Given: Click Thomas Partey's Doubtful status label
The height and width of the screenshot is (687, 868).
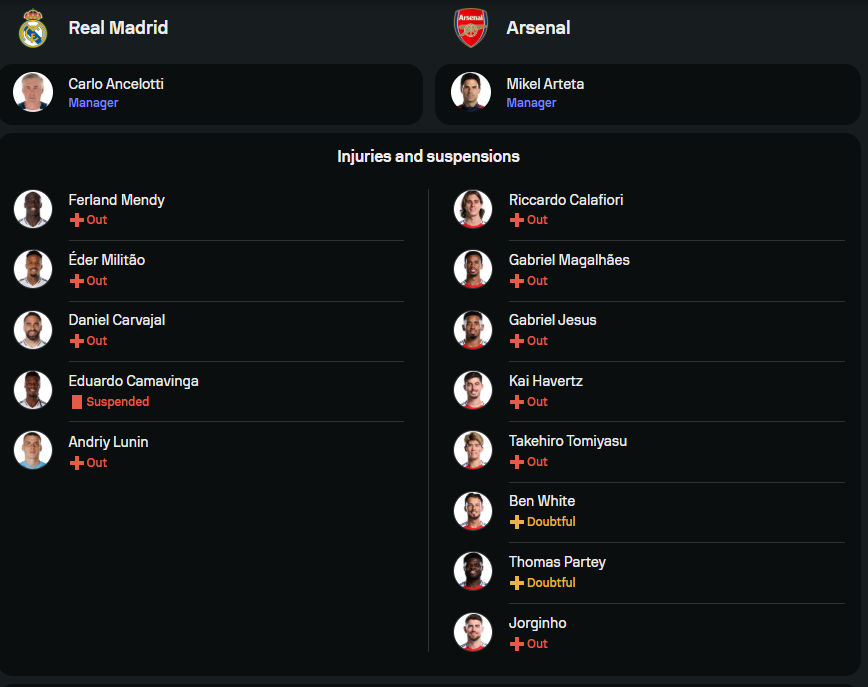Looking at the screenshot, I should [x=551, y=583].
